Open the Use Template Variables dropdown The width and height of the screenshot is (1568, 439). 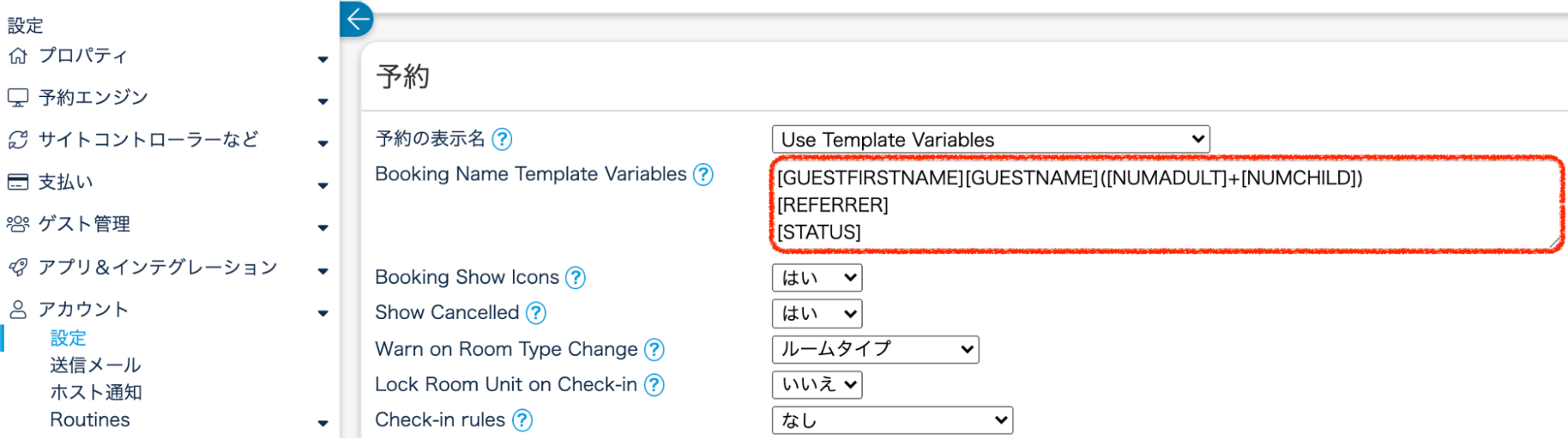(990, 140)
